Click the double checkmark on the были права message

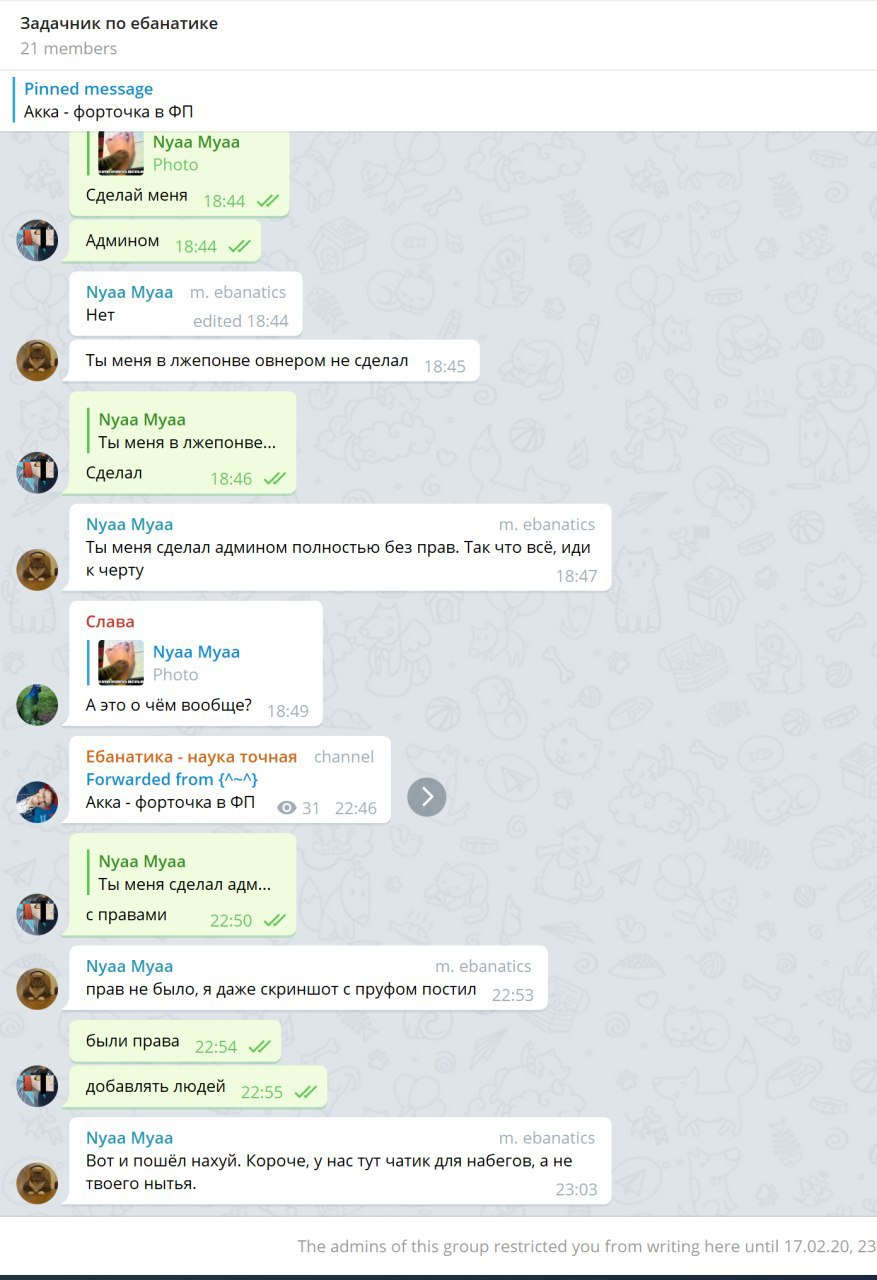pyautogui.click(x=260, y=1046)
